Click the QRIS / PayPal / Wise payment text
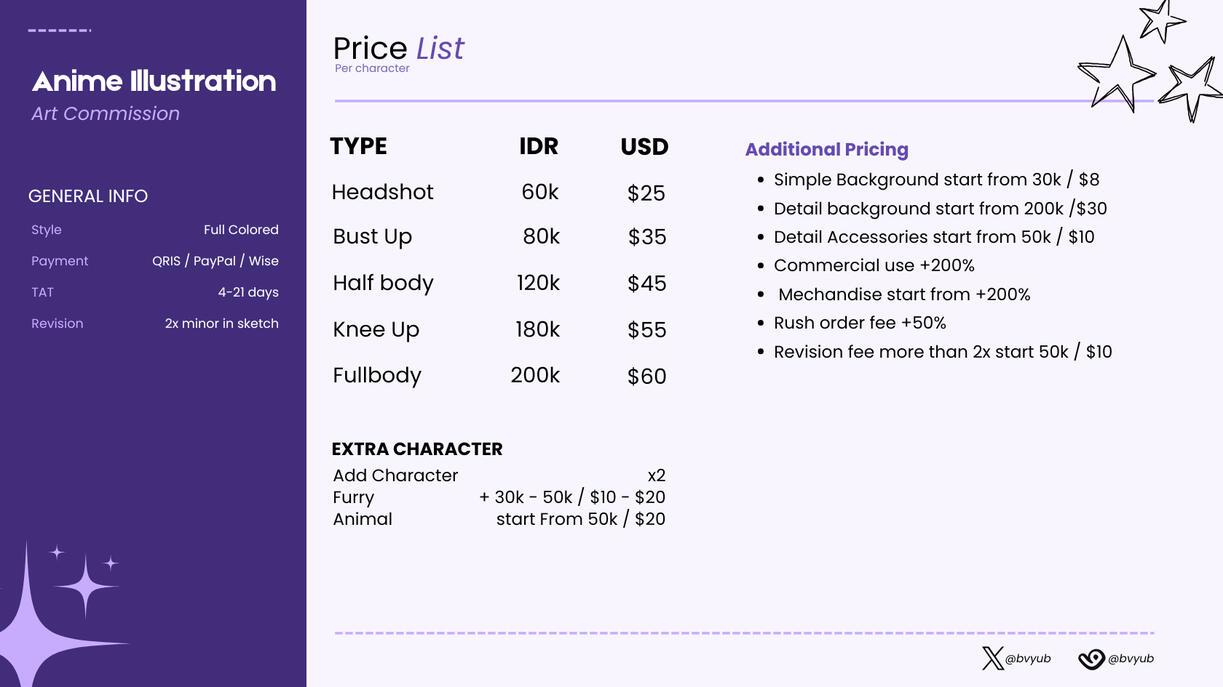This screenshot has width=1223, height=687. [x=215, y=261]
